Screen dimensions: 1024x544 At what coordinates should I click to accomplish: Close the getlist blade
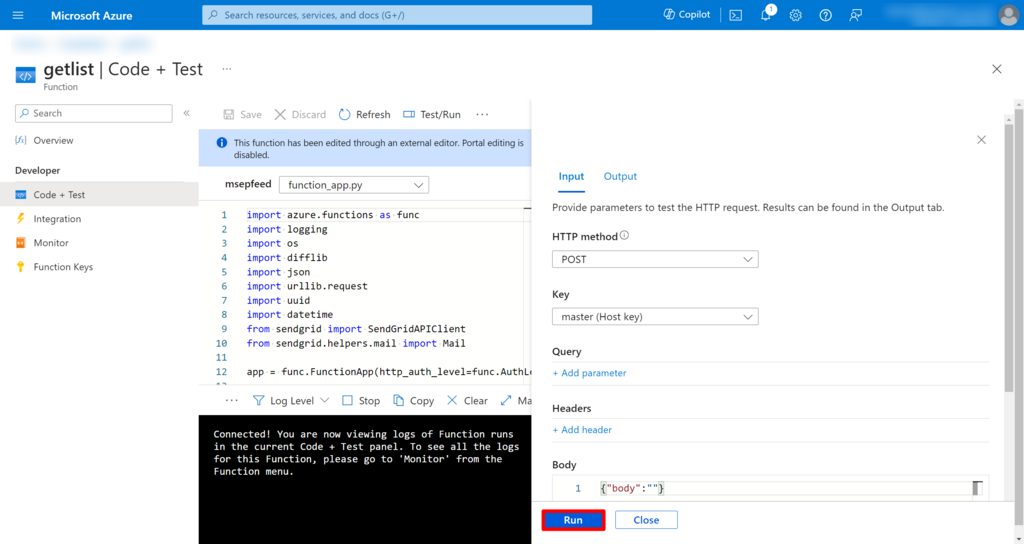tap(997, 69)
